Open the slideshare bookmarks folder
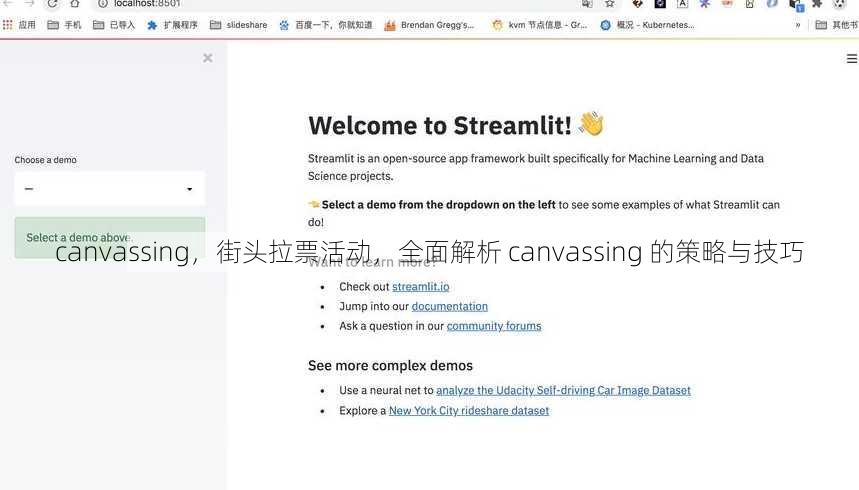859x490 pixels. [x=238, y=25]
